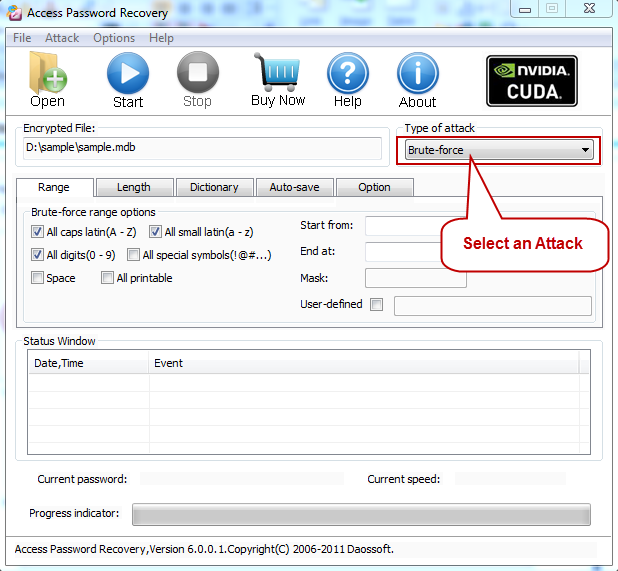This screenshot has height=571, width=618.
Task: Click the application icon in title bar
Action: coord(14,13)
